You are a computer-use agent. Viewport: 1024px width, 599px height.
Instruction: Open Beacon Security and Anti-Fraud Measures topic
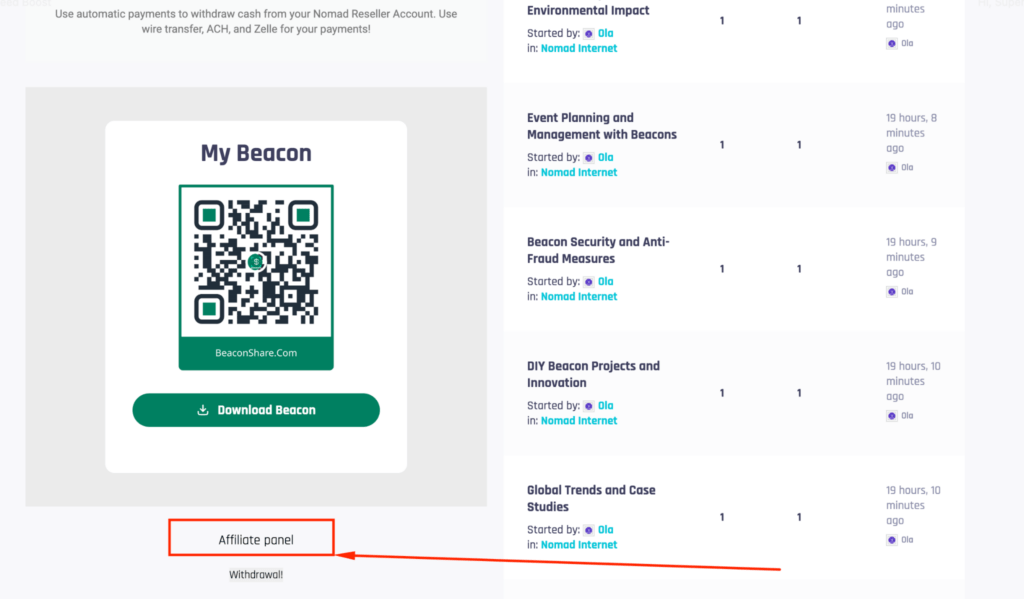coord(598,250)
